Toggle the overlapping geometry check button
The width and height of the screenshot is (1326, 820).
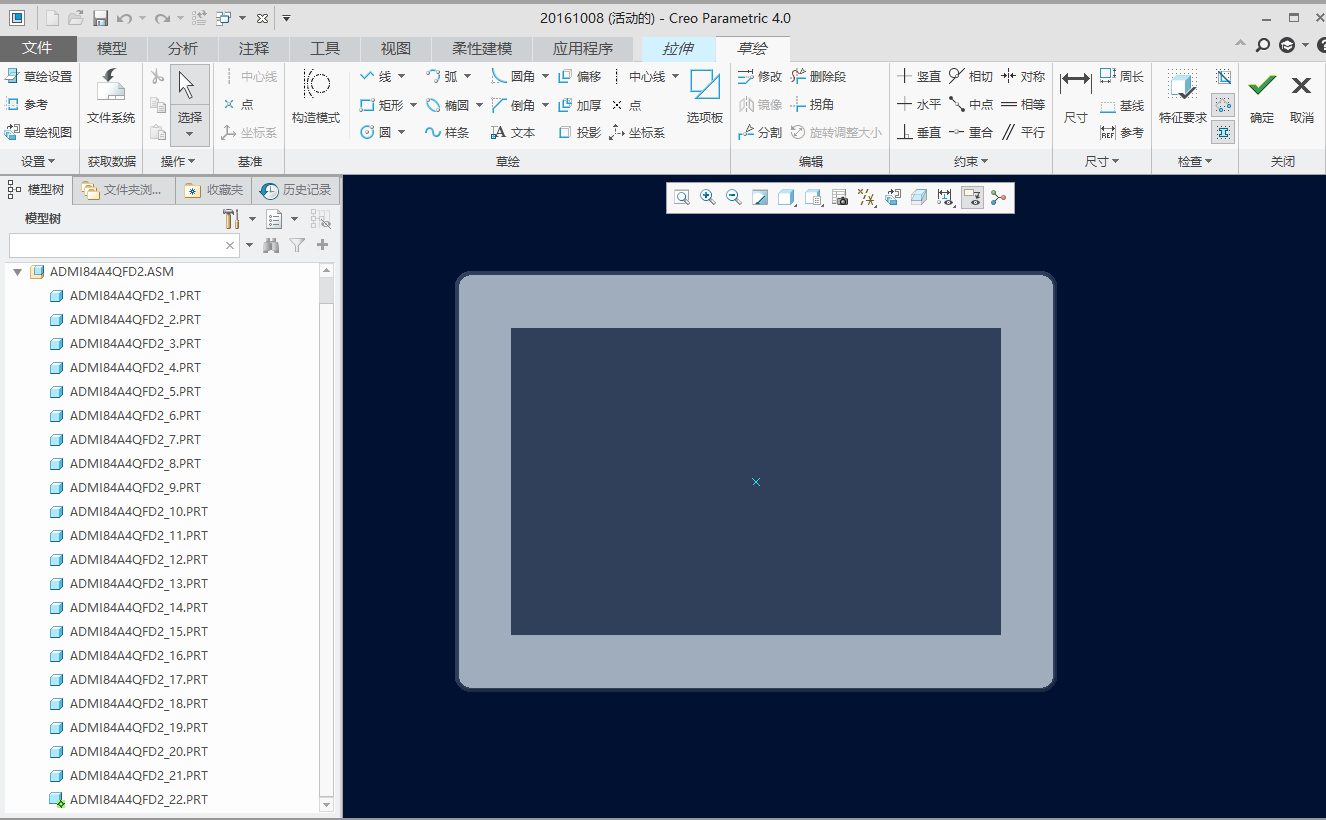click(x=1223, y=132)
